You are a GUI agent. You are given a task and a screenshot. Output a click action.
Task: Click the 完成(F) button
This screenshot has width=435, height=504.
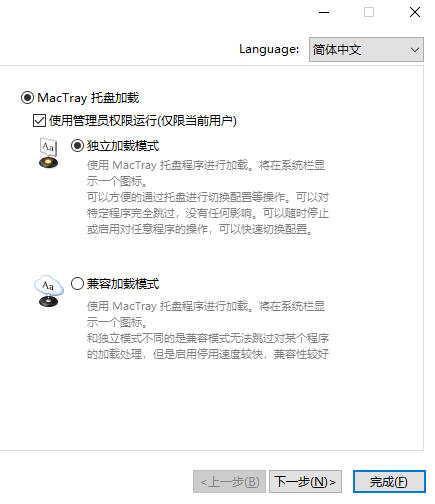coord(389,482)
